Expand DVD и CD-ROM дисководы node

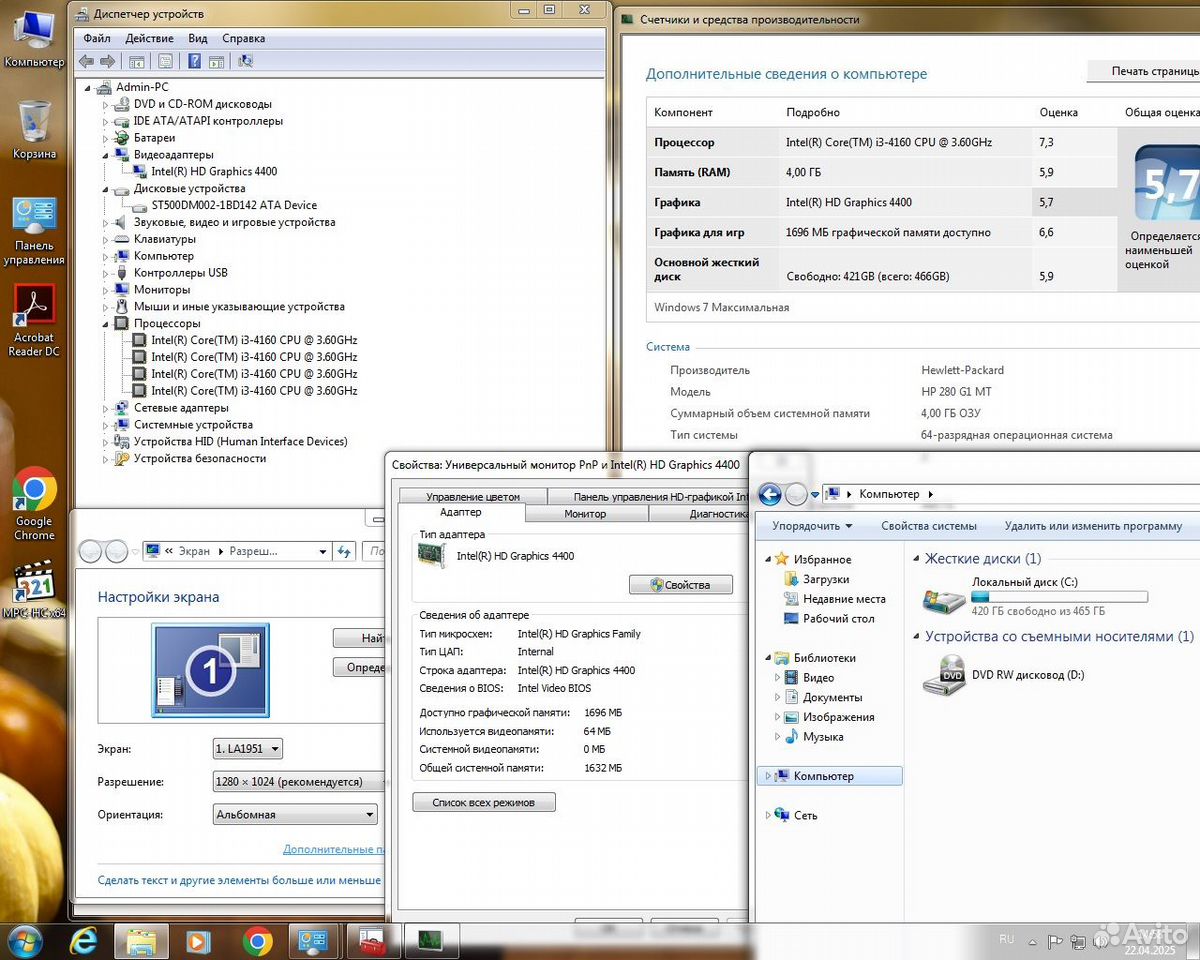click(x=106, y=104)
